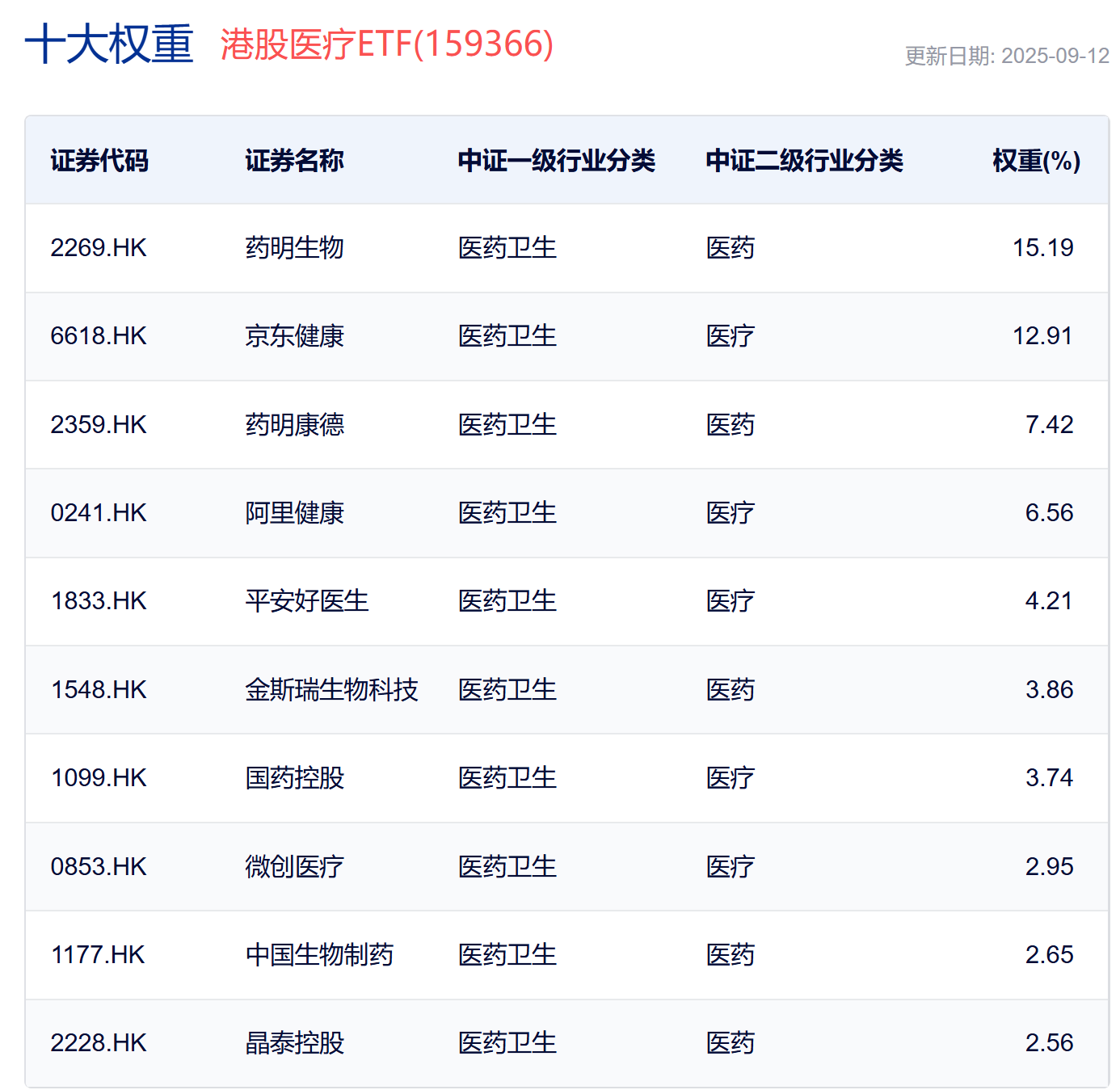Click the weight value '12.91'
This screenshot has height=1090, width=1120.
pos(1043,336)
